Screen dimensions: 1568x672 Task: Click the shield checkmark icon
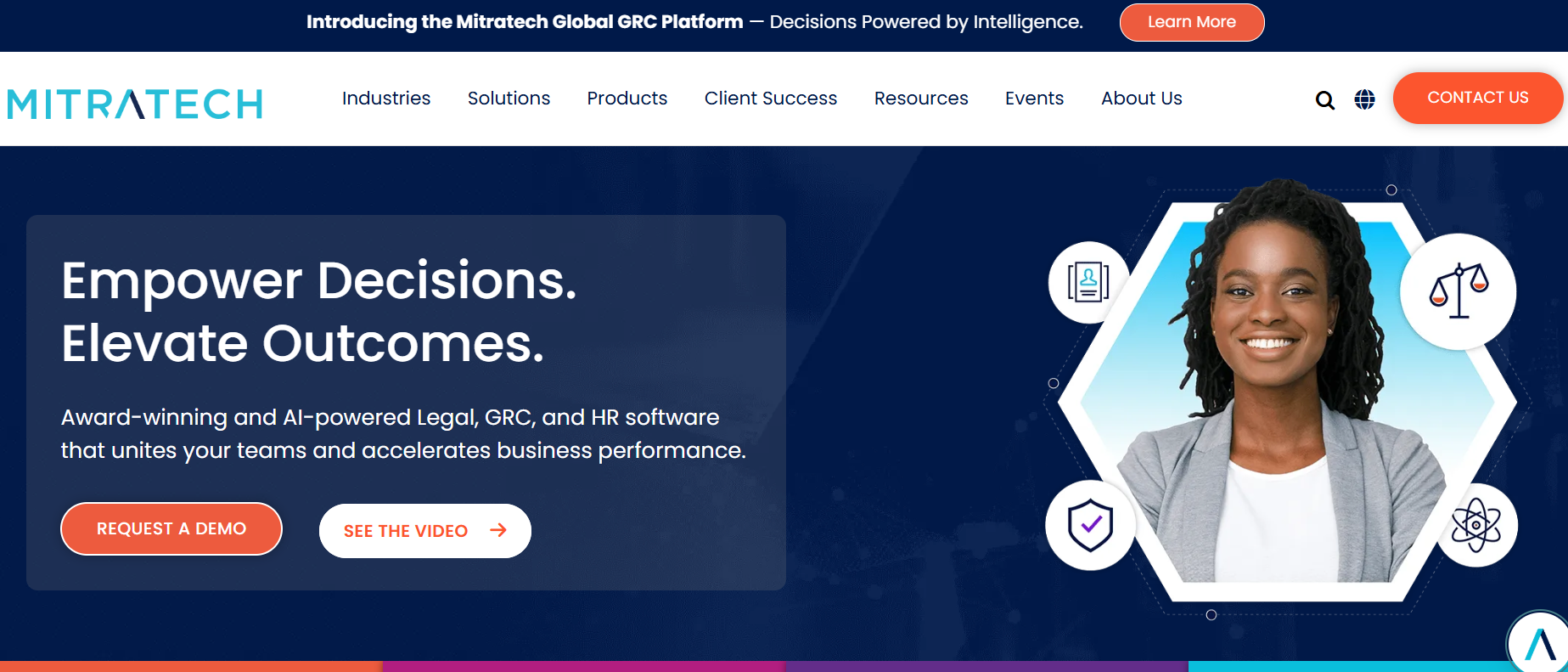click(x=1090, y=525)
